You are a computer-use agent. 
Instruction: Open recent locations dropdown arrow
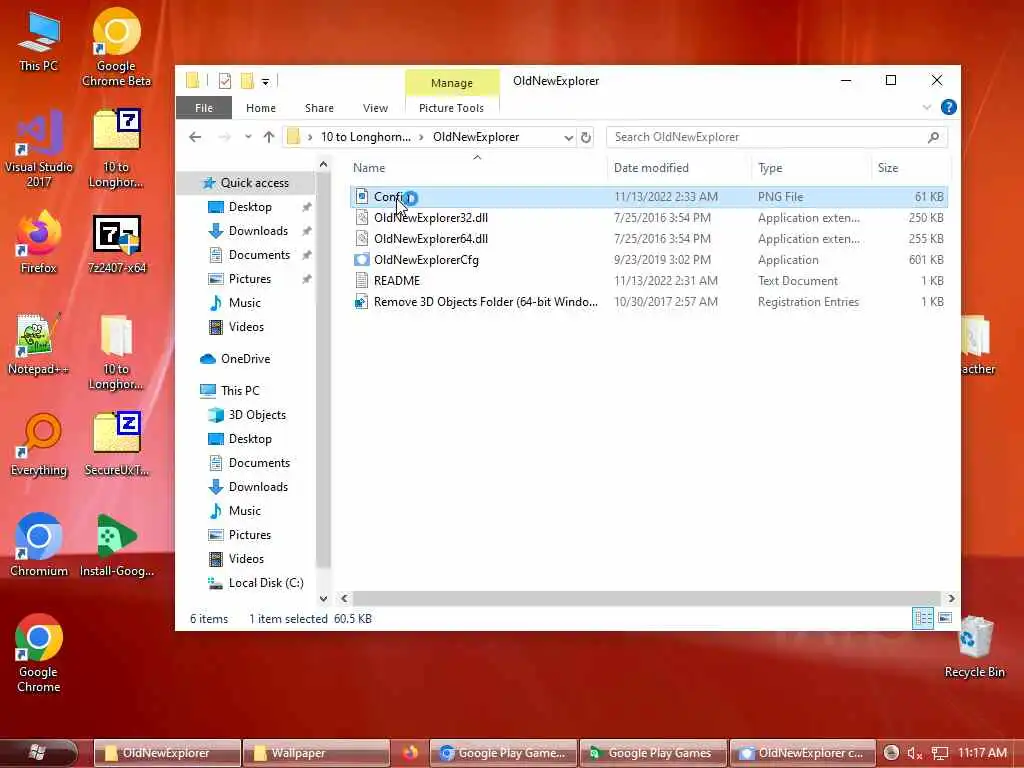(248, 137)
